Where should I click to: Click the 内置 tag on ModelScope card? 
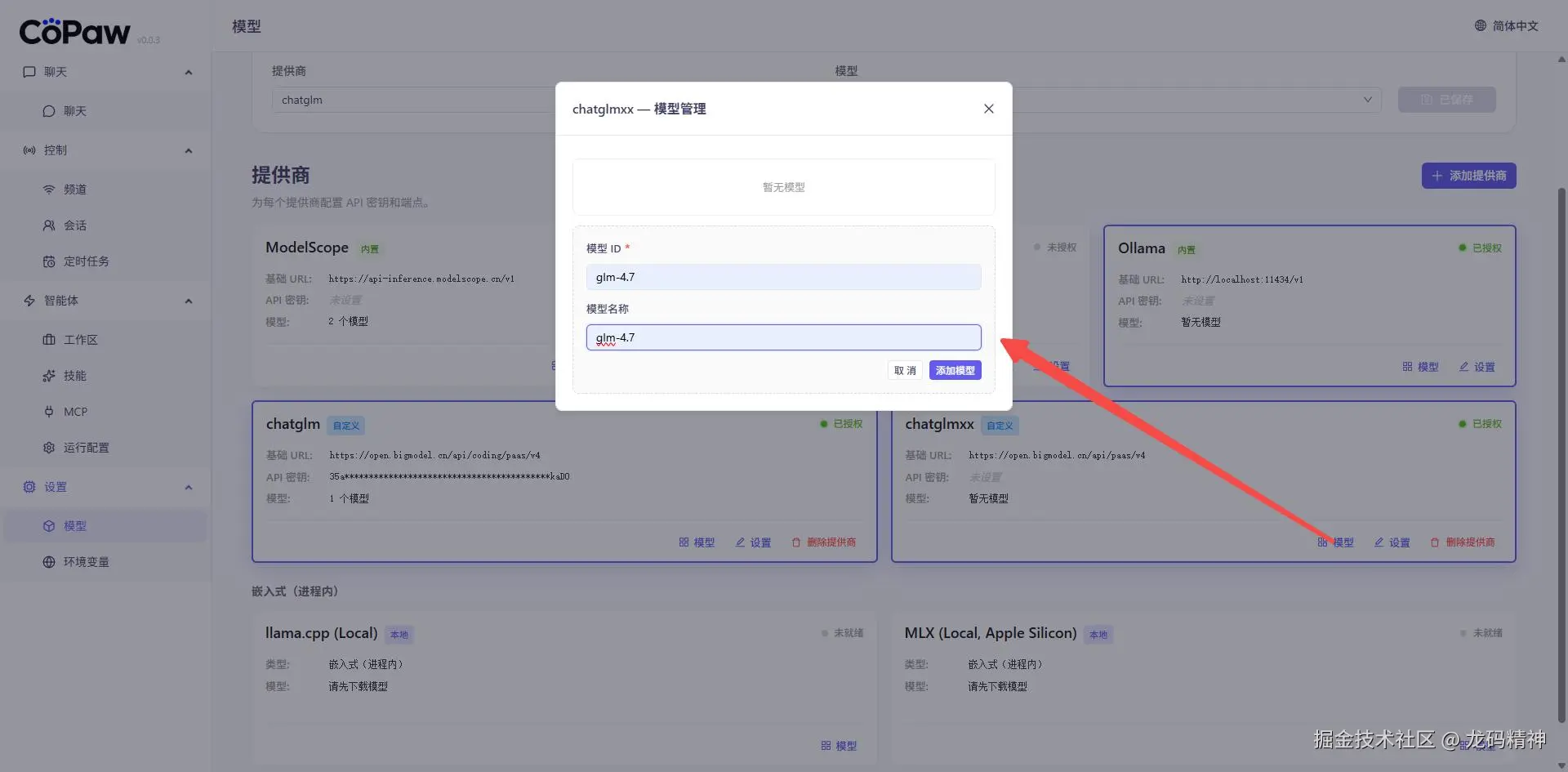pos(370,249)
